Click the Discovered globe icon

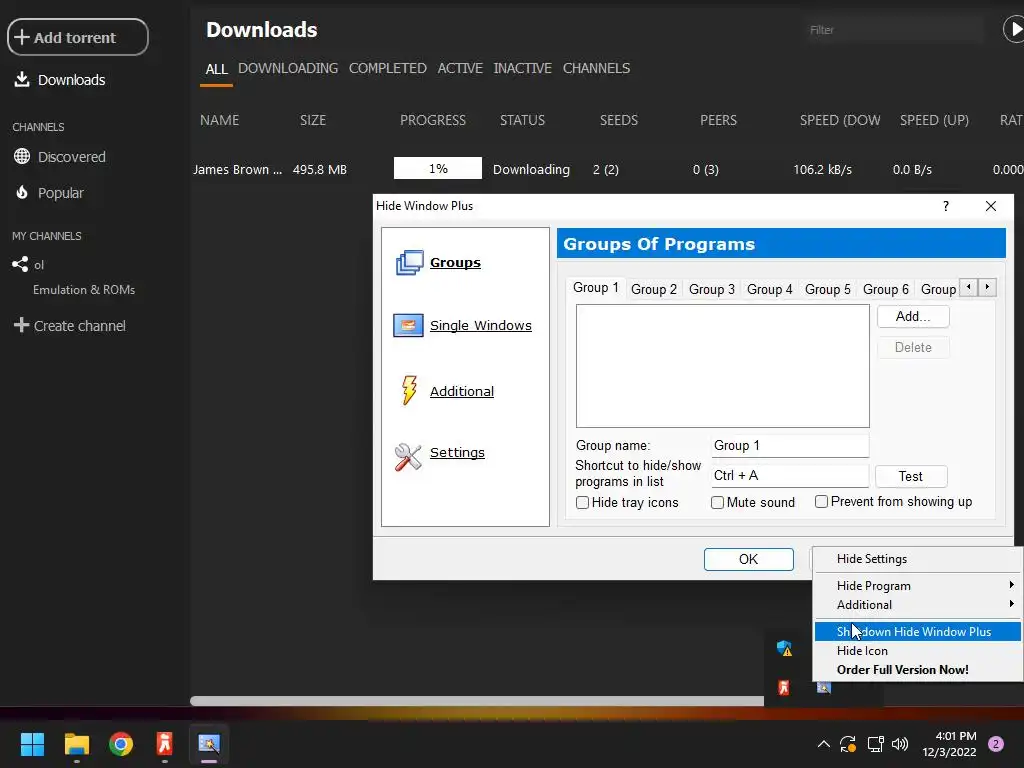tap(22, 156)
